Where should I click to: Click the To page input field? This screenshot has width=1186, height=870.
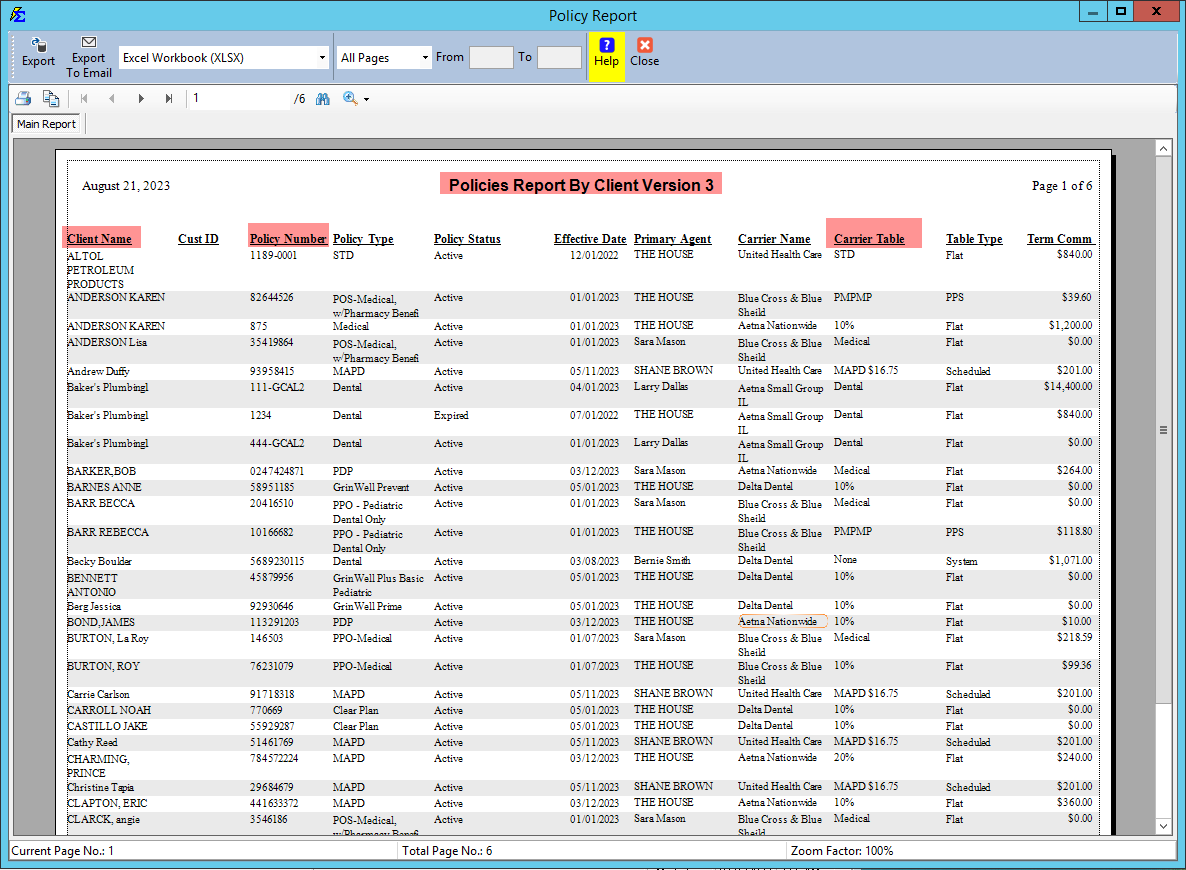(x=559, y=58)
